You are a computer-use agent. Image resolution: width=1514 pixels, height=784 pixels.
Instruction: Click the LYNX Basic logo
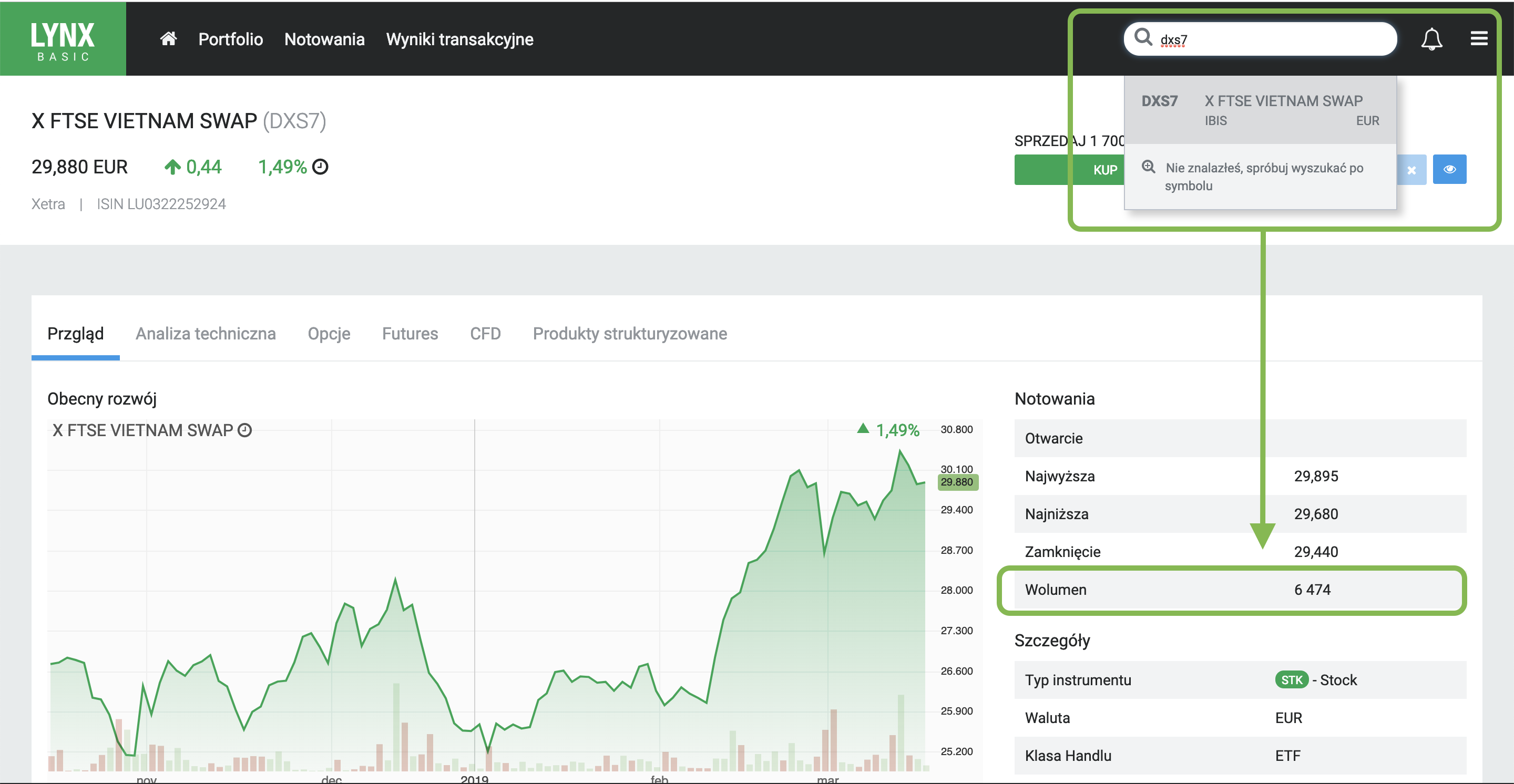pos(63,39)
